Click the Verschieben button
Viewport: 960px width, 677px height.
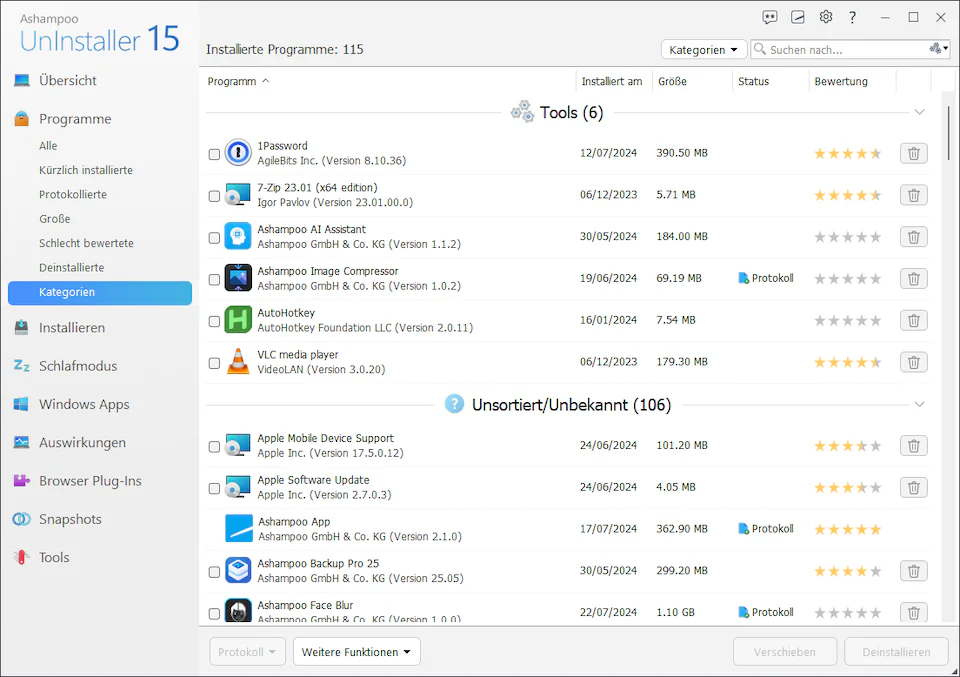[785, 652]
